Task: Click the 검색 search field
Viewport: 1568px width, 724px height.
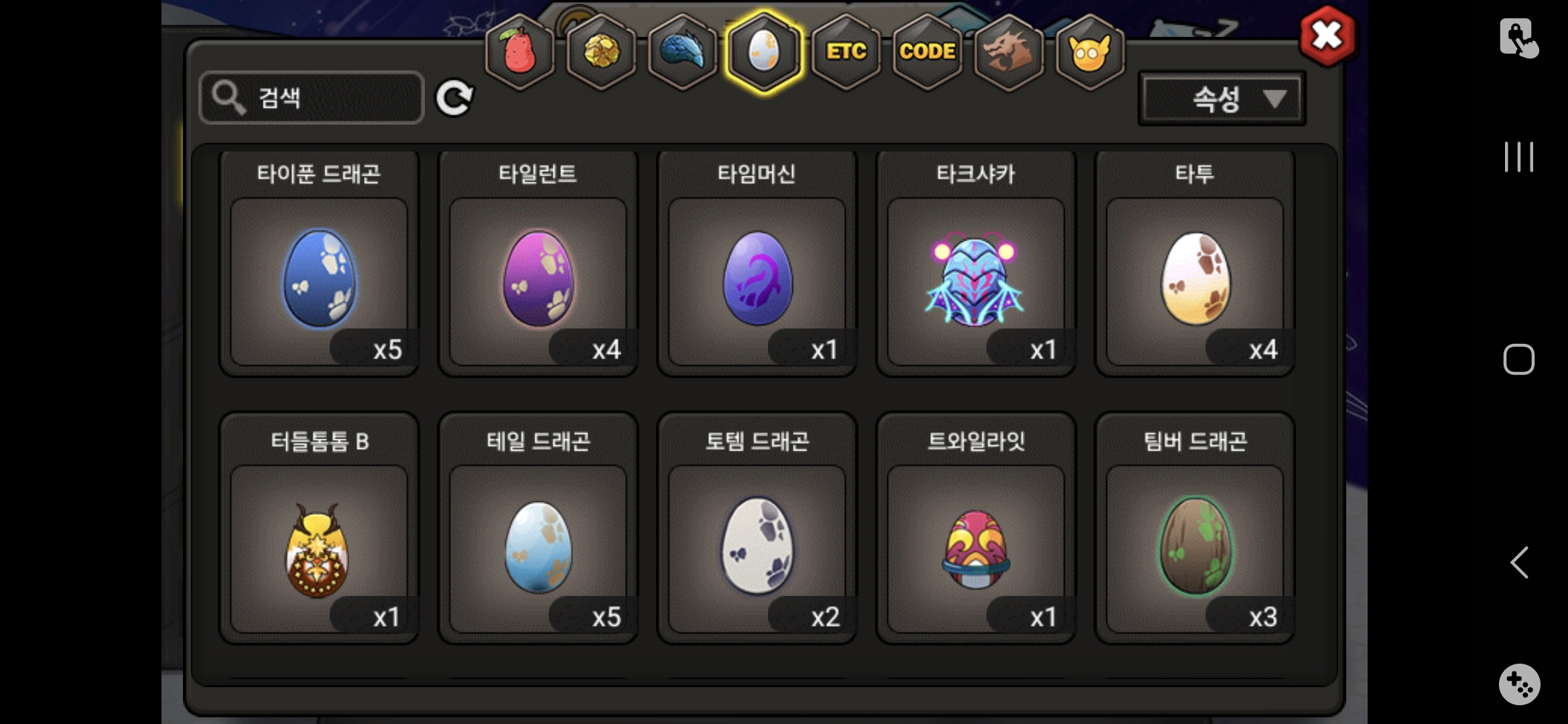Action: [x=312, y=98]
